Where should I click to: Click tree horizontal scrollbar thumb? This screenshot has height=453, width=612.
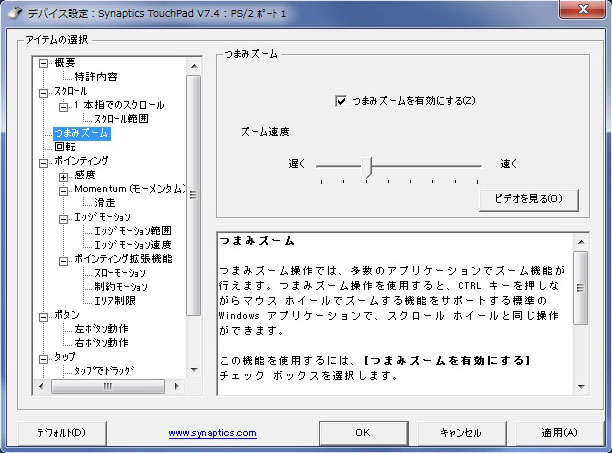click(108, 386)
